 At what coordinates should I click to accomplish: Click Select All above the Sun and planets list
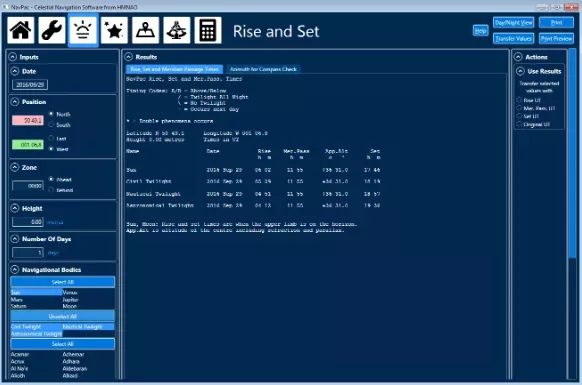[x=63, y=282]
